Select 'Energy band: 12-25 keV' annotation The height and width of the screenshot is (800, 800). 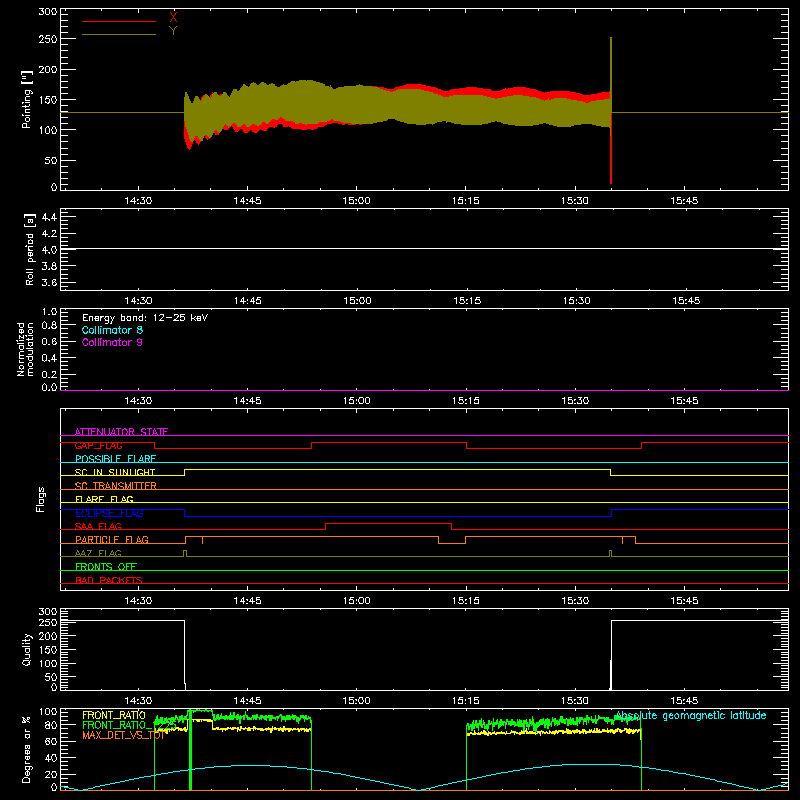point(145,318)
